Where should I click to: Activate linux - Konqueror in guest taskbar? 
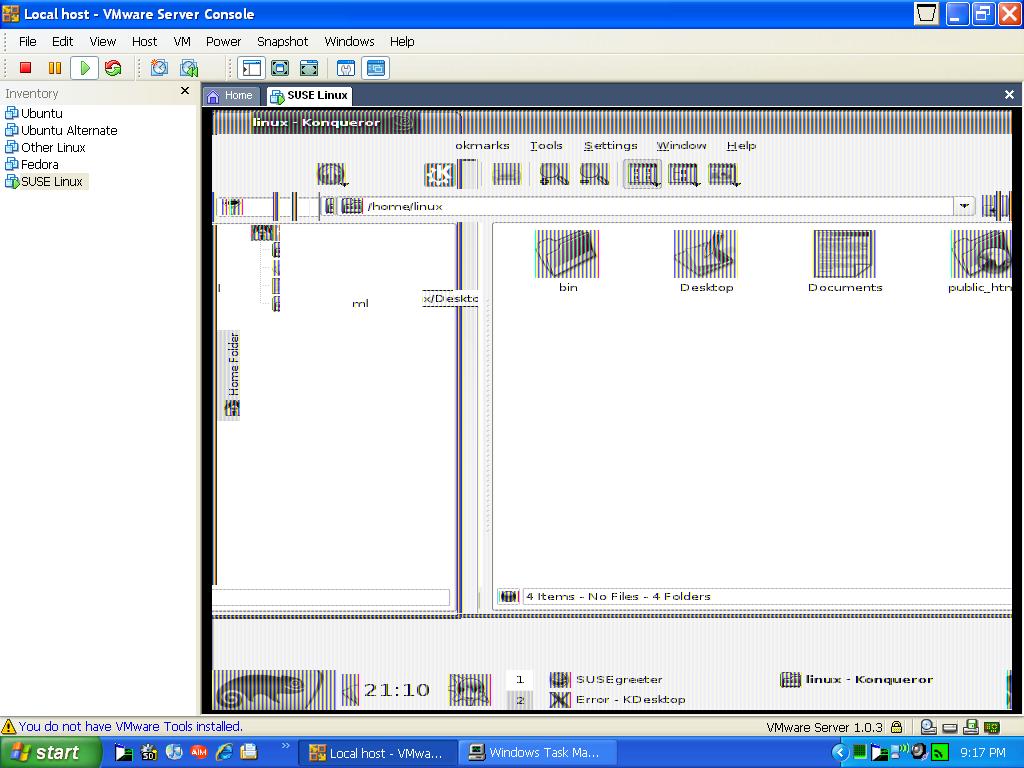857,680
